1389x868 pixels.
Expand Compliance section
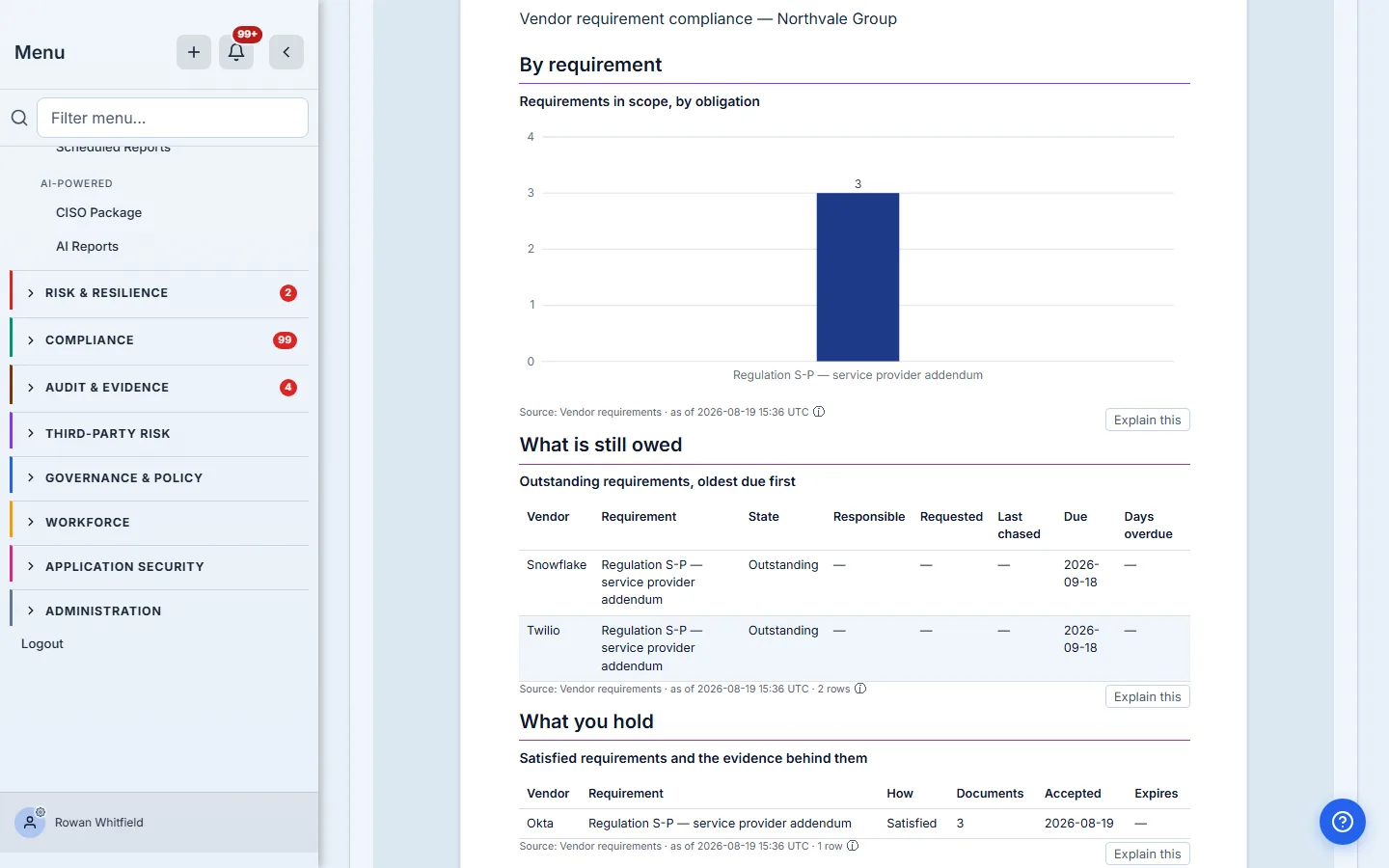click(159, 340)
